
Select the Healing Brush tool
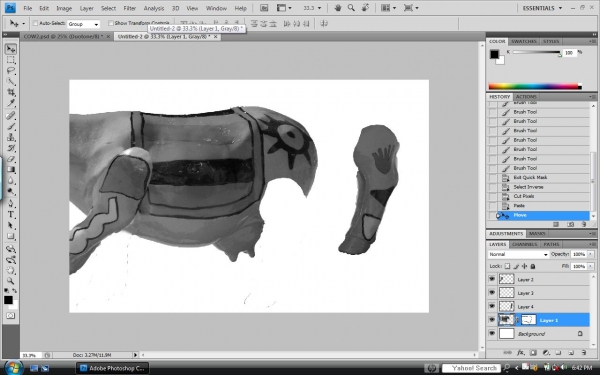point(11,116)
